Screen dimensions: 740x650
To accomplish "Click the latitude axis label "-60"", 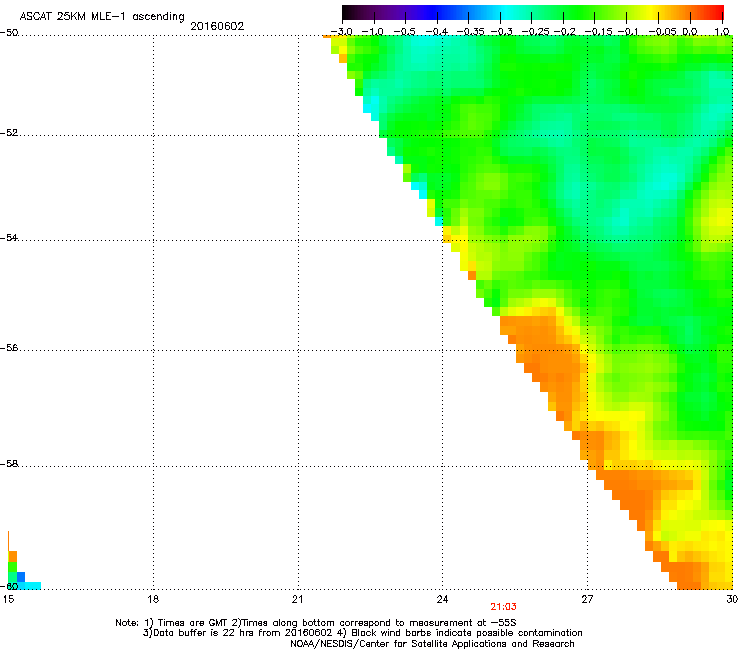I will (x=9, y=586).
